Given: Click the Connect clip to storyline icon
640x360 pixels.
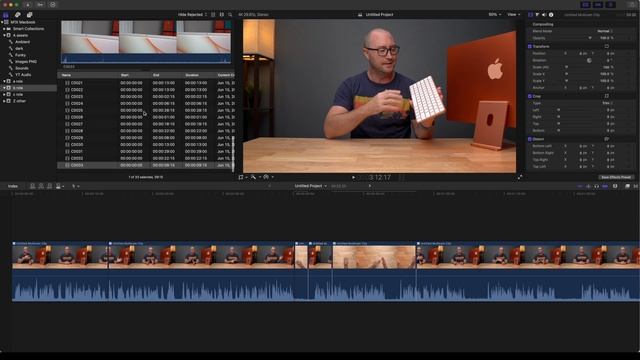Looking at the screenshot, I should (x=32, y=186).
